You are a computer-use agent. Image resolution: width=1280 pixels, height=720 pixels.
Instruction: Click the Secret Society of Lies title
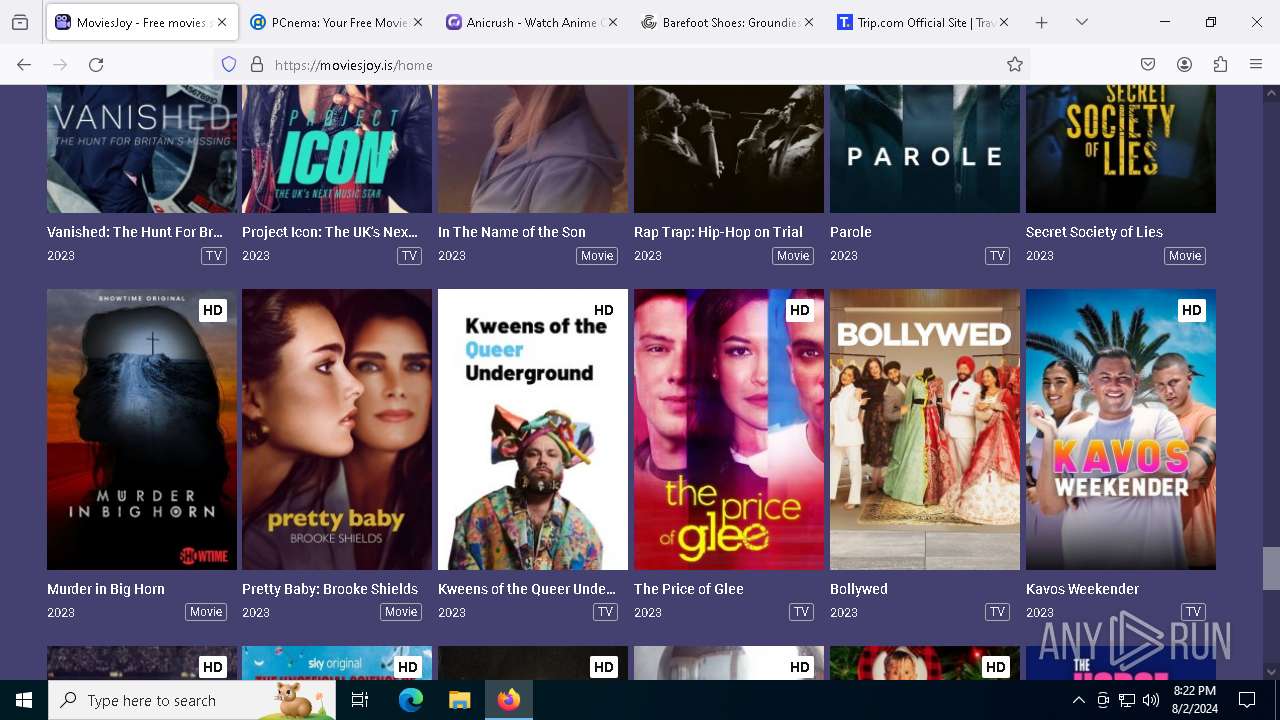coord(1094,232)
